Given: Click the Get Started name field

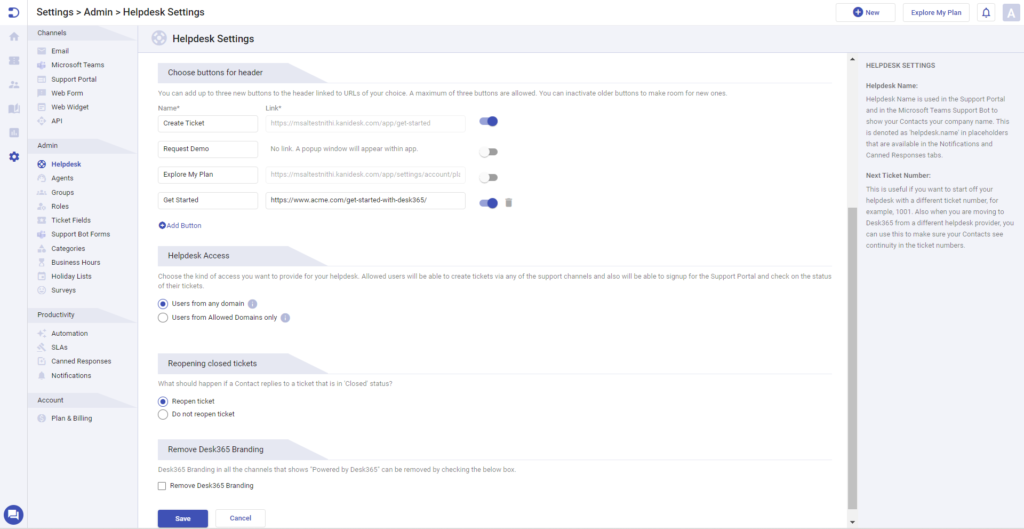Looking at the screenshot, I should click(x=208, y=200).
